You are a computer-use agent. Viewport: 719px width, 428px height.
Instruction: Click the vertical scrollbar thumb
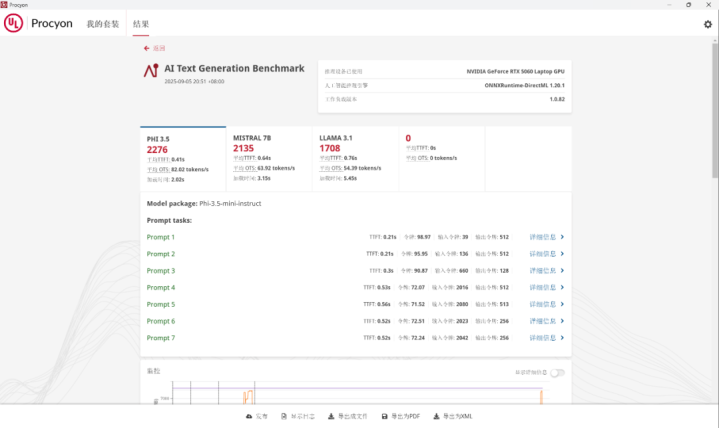(x=715, y=110)
